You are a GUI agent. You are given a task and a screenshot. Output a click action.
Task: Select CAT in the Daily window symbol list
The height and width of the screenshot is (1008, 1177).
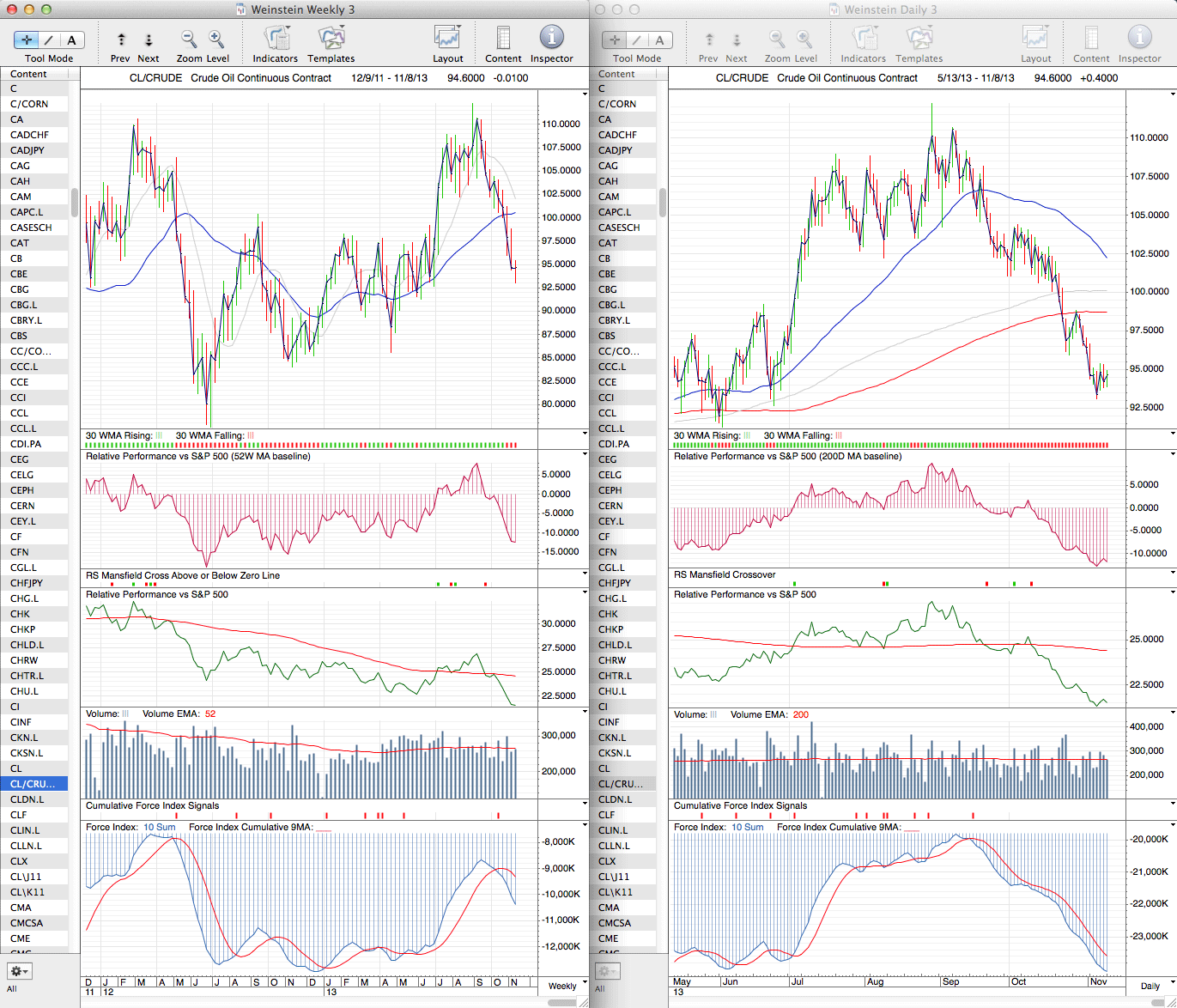[608, 243]
